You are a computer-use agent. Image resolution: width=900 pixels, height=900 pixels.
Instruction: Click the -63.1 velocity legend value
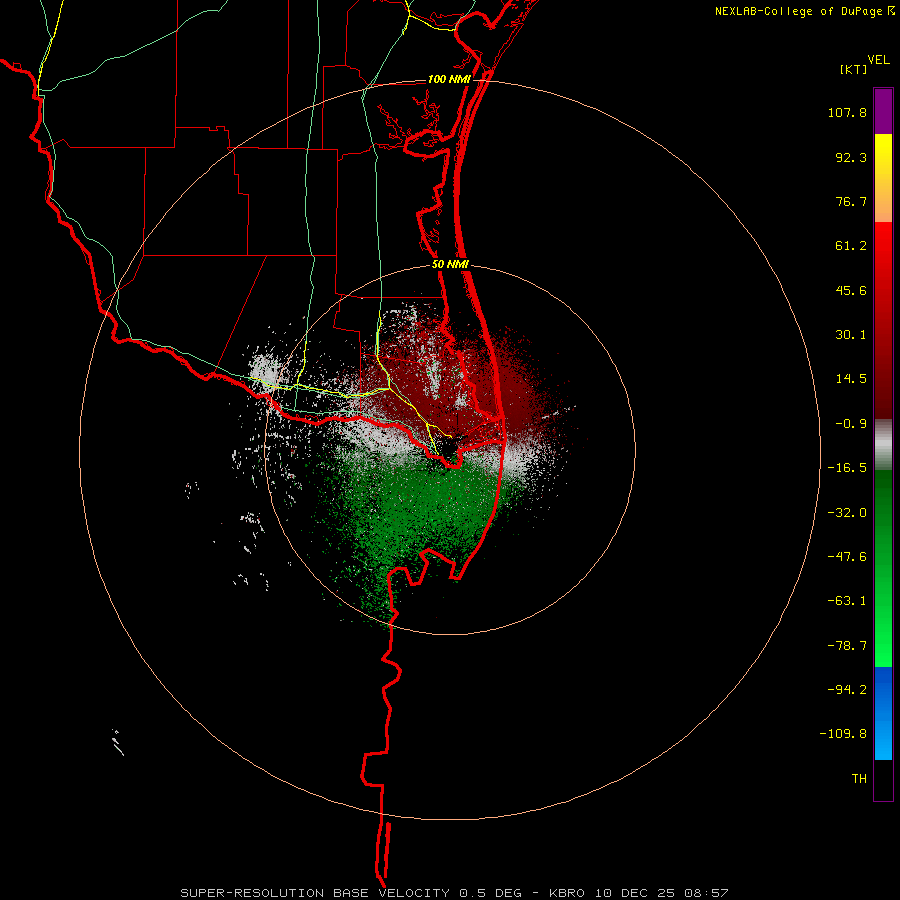click(x=847, y=601)
